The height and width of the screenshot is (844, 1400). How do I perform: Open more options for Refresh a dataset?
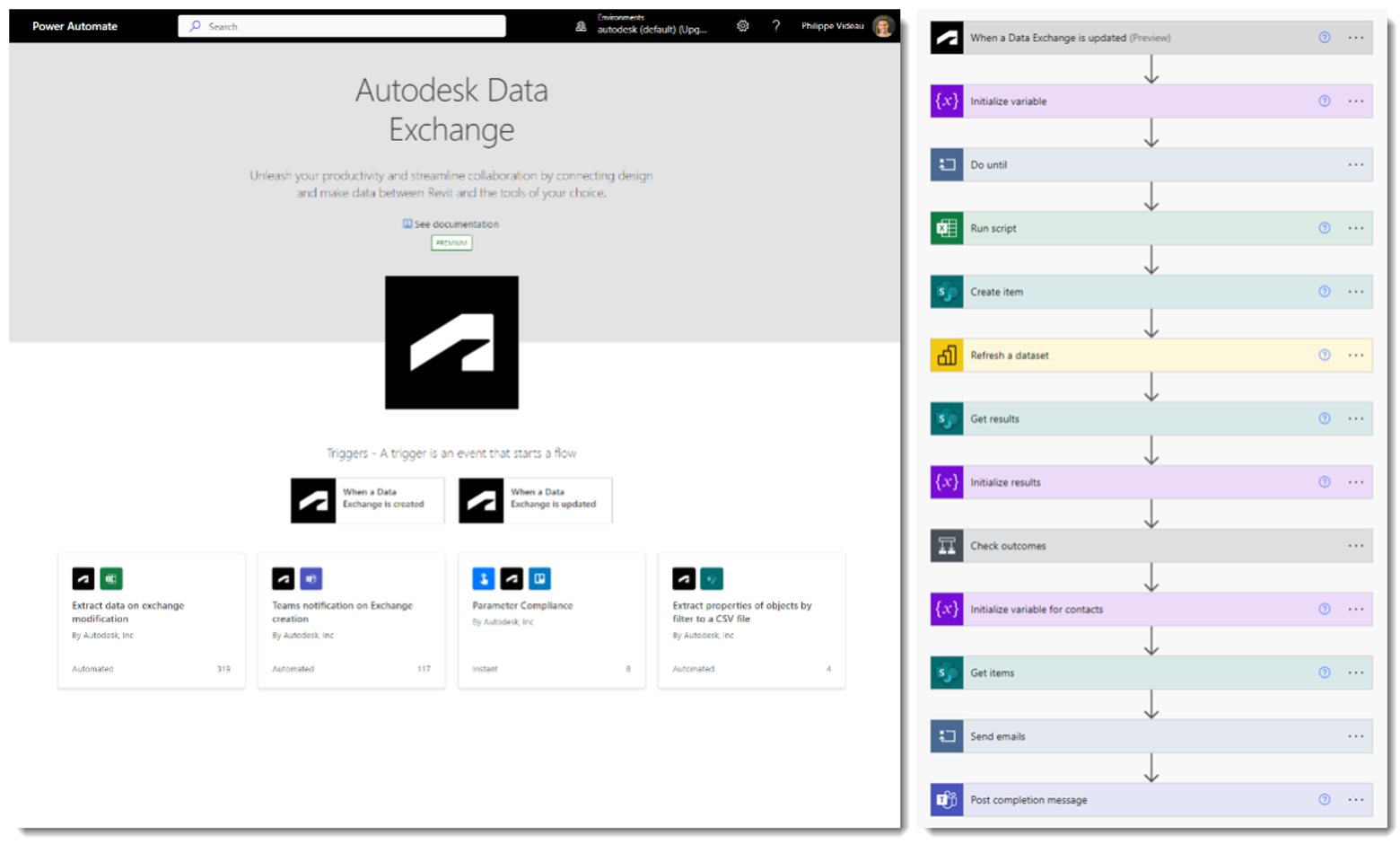tap(1356, 356)
